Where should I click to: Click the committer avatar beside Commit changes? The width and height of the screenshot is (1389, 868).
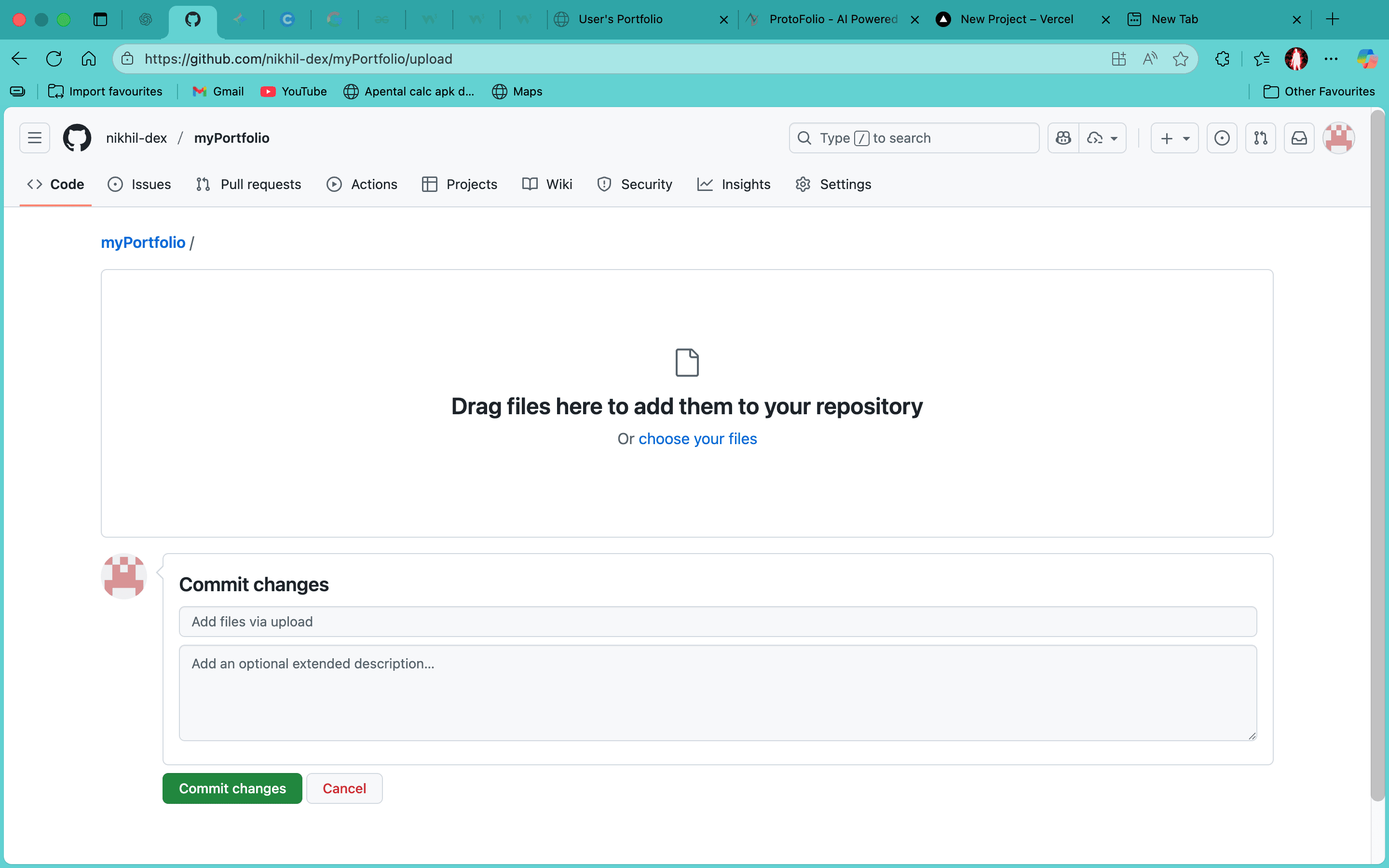pyautogui.click(x=124, y=576)
